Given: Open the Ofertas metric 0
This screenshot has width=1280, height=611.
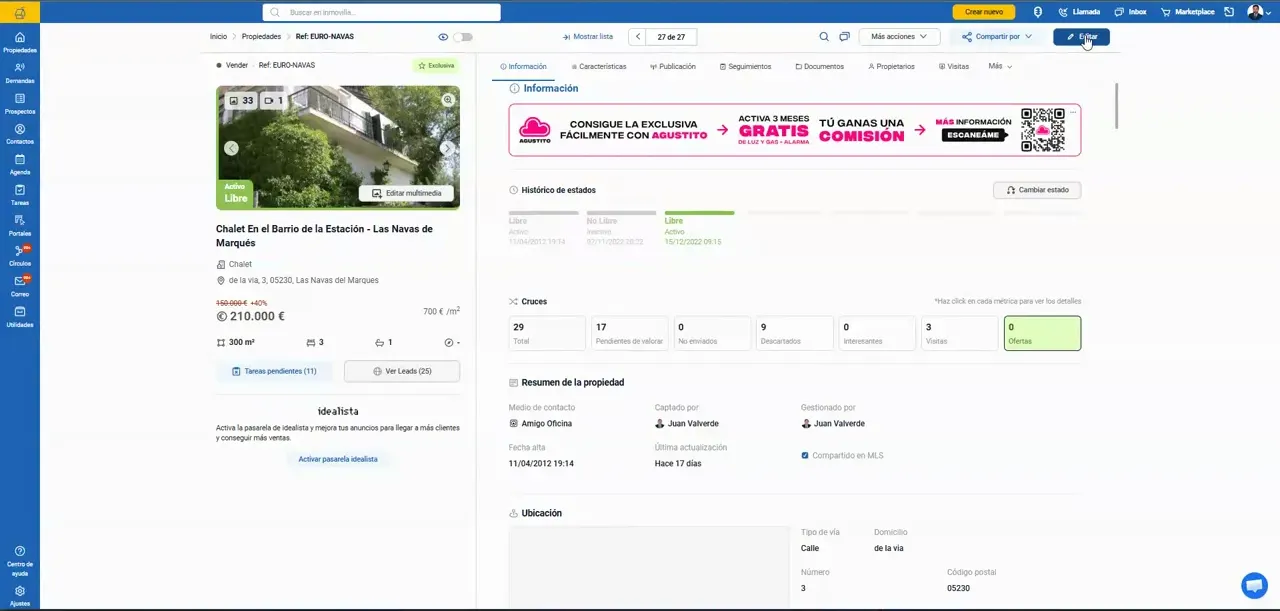Looking at the screenshot, I should tap(1042, 333).
